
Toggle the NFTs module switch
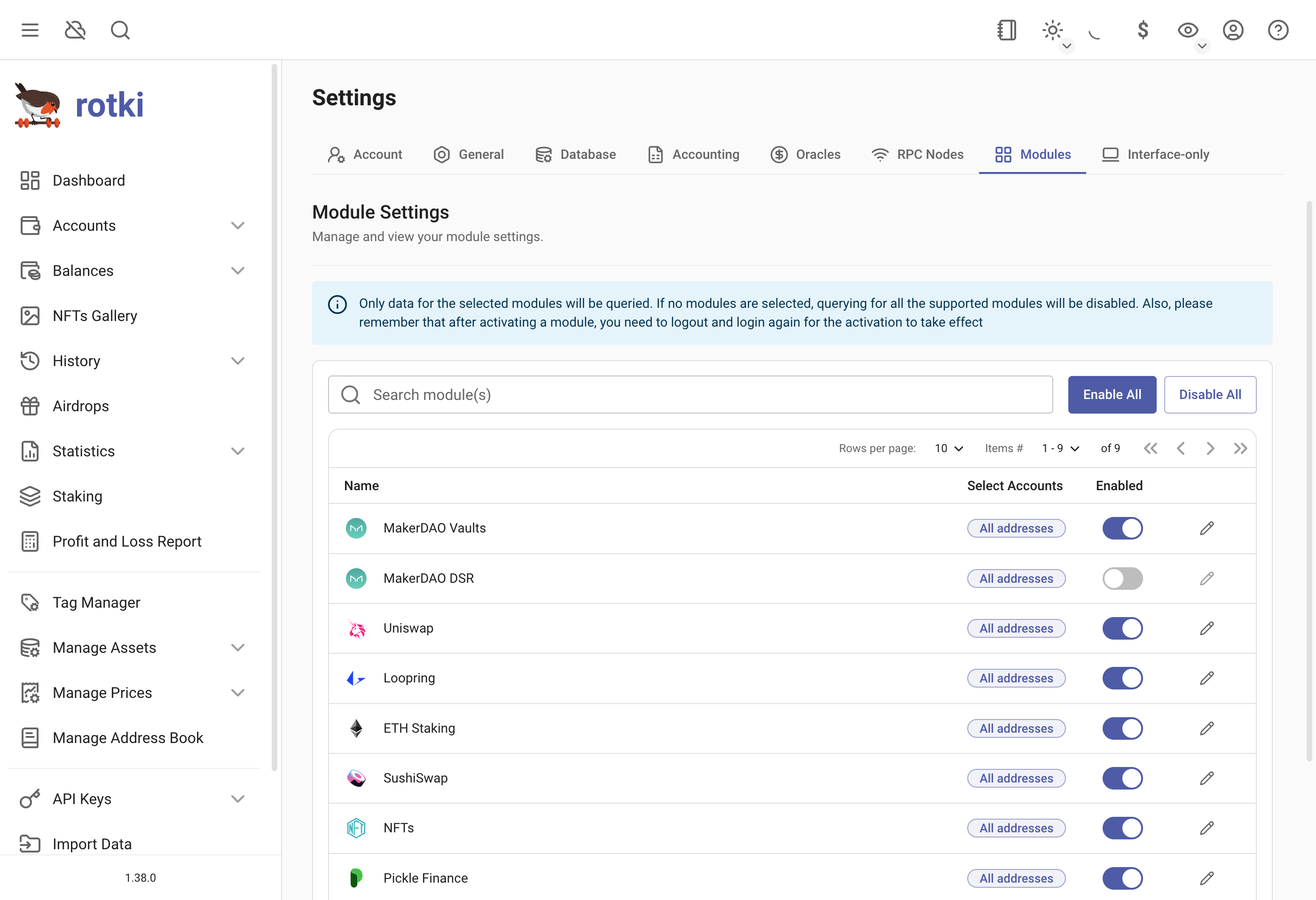point(1122,828)
